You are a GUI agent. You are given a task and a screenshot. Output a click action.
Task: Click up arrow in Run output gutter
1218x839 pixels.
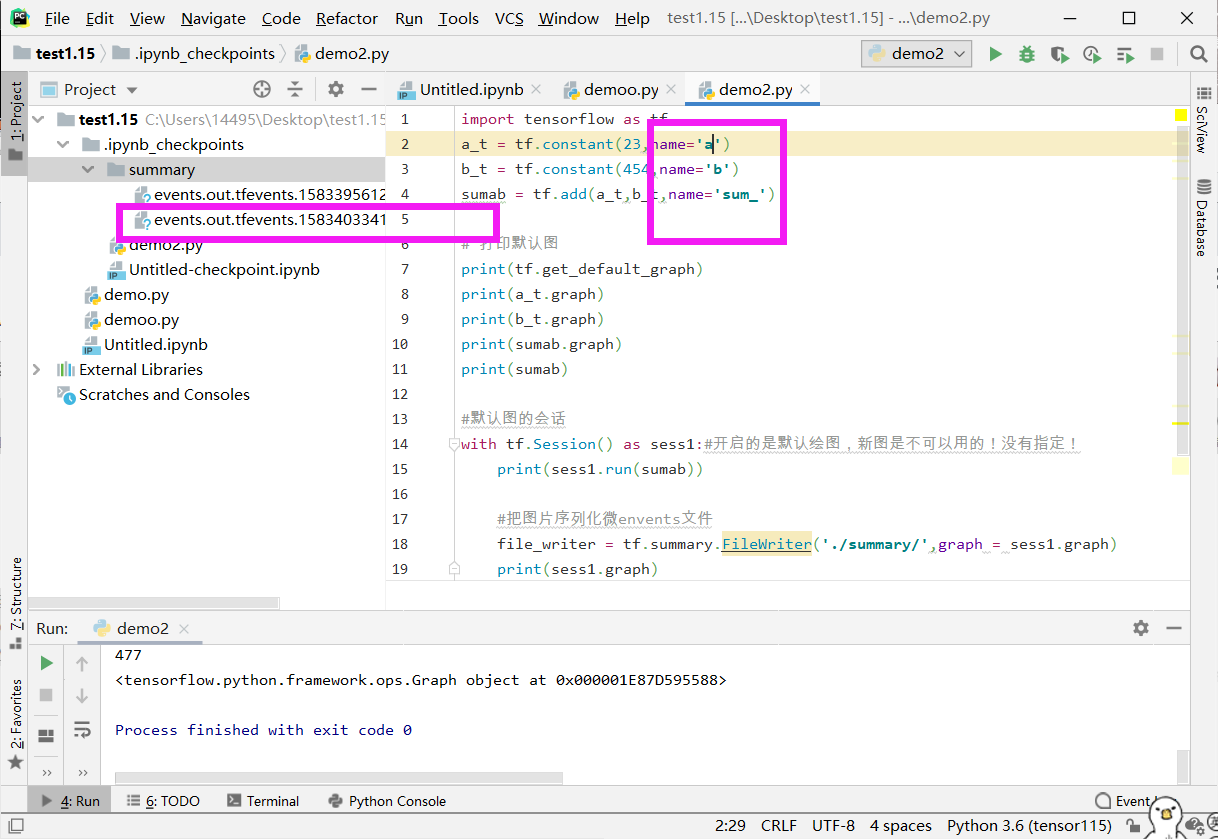click(82, 663)
